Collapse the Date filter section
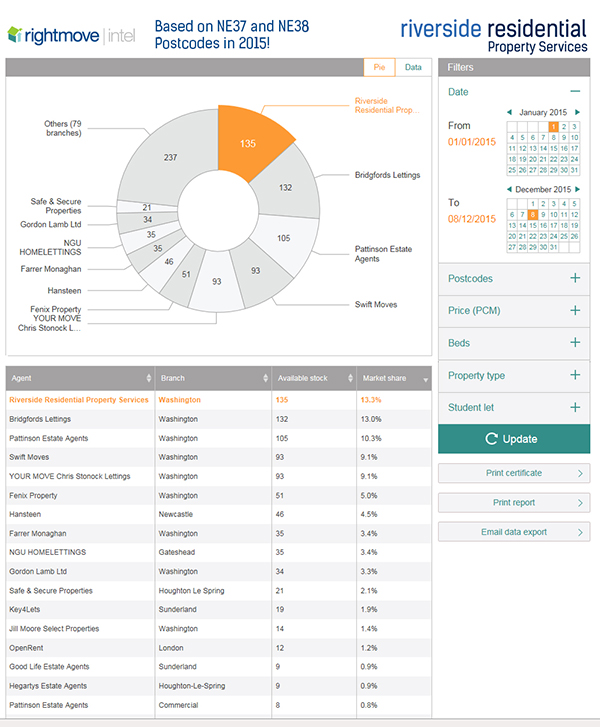Viewport: 600px width, 727px height. point(575,91)
